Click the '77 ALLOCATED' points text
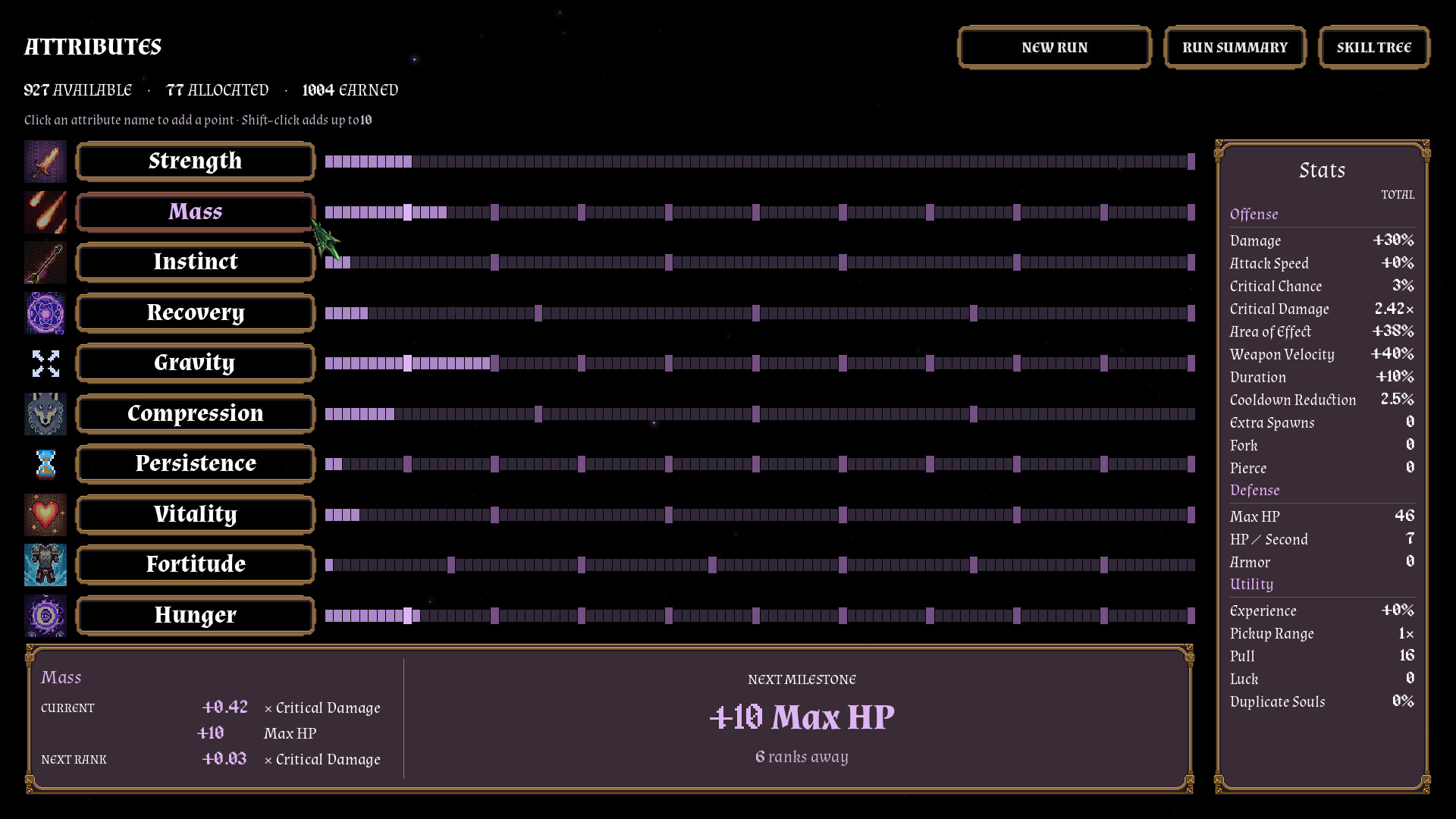Viewport: 1456px width, 819px height. point(218,90)
